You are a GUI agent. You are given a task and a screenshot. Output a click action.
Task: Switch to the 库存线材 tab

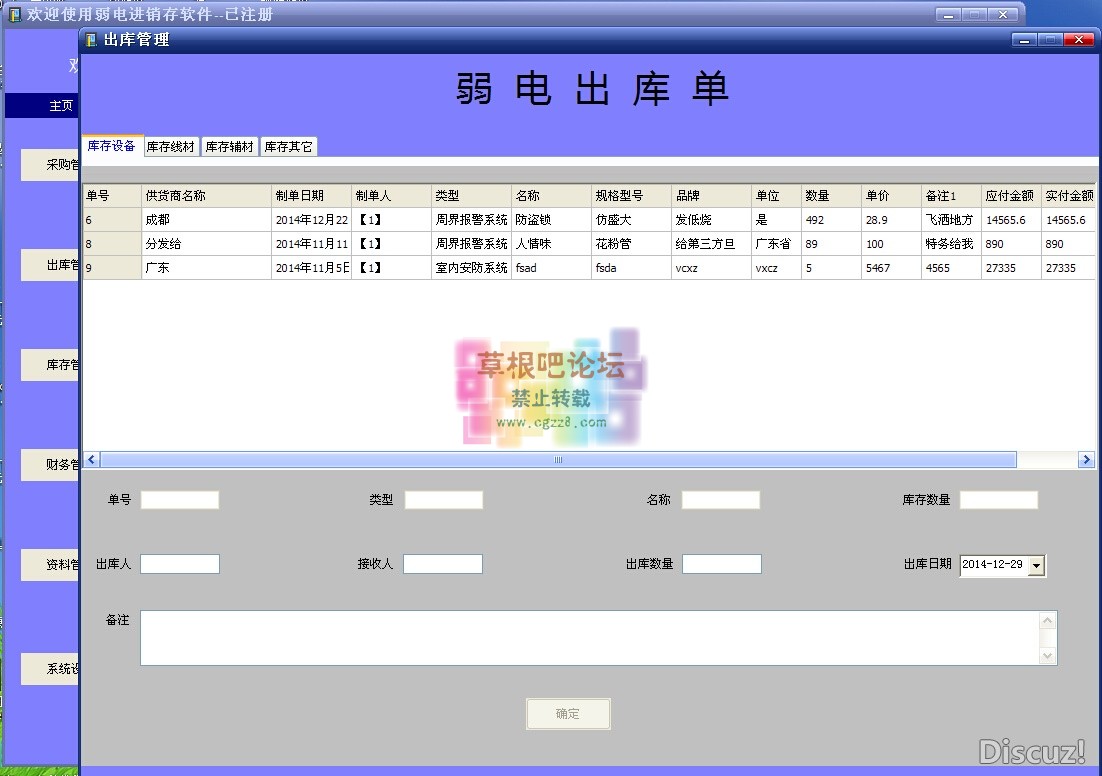click(170, 144)
